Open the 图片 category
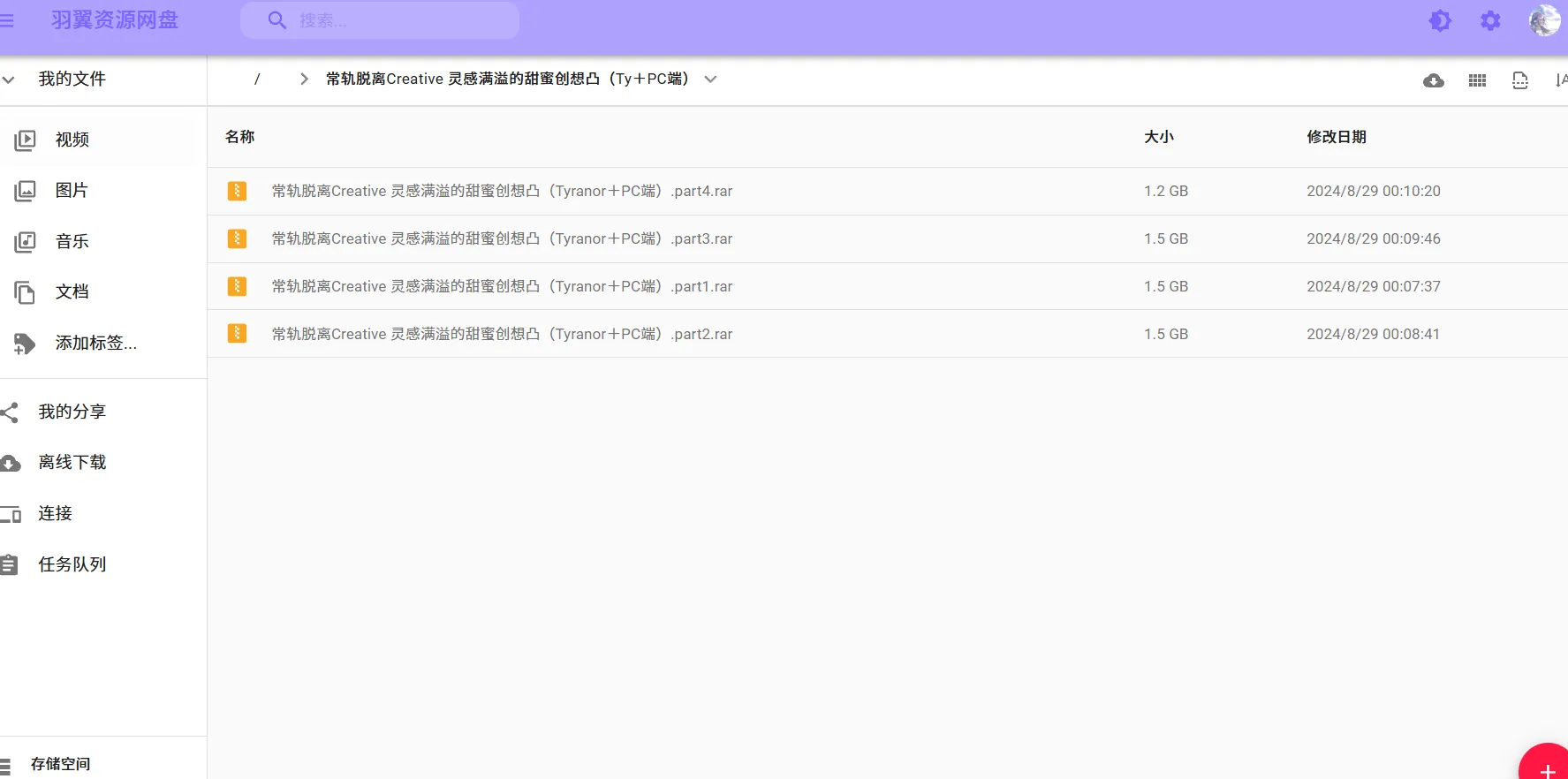This screenshot has height=779, width=1568. (72, 191)
